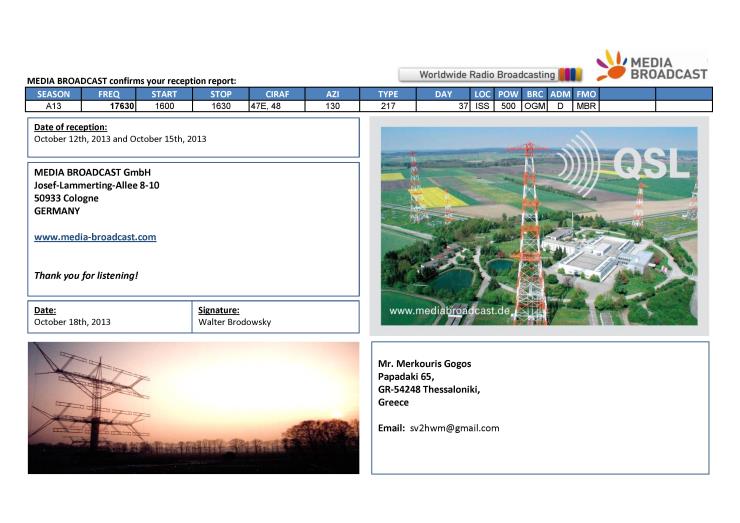Select the TYPE column header
This screenshot has width=740, height=523.
pos(388,94)
